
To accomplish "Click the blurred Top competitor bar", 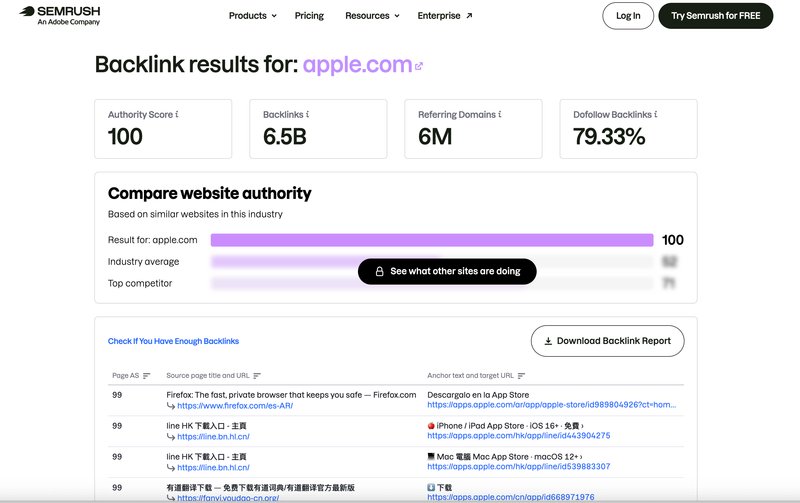I will pyautogui.click(x=432, y=283).
